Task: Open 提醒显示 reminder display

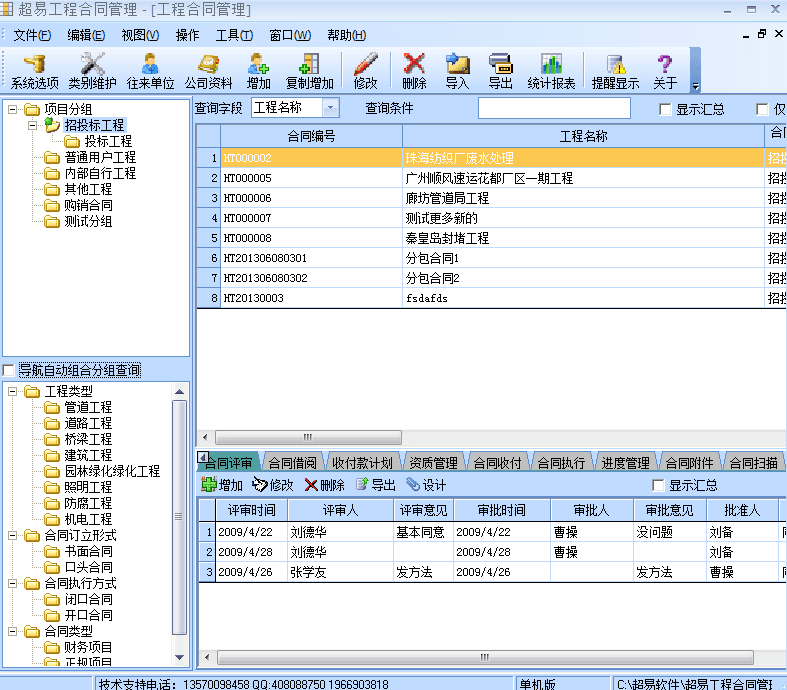Action: pyautogui.click(x=615, y=71)
